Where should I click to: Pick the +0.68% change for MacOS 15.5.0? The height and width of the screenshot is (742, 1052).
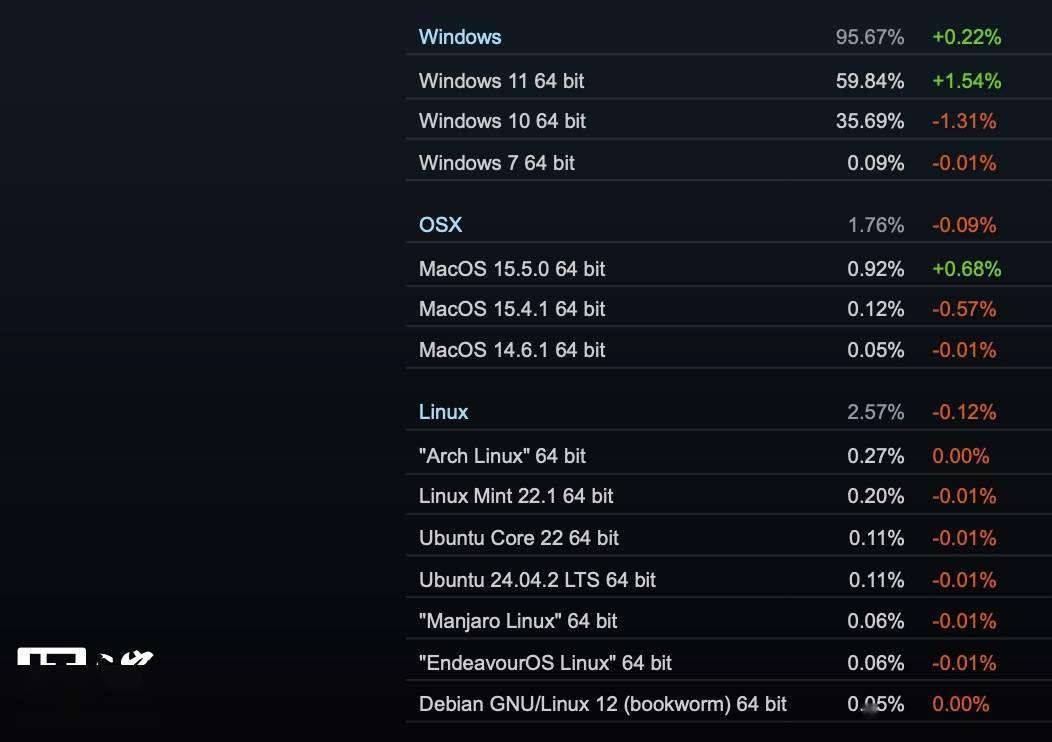[x=966, y=269]
